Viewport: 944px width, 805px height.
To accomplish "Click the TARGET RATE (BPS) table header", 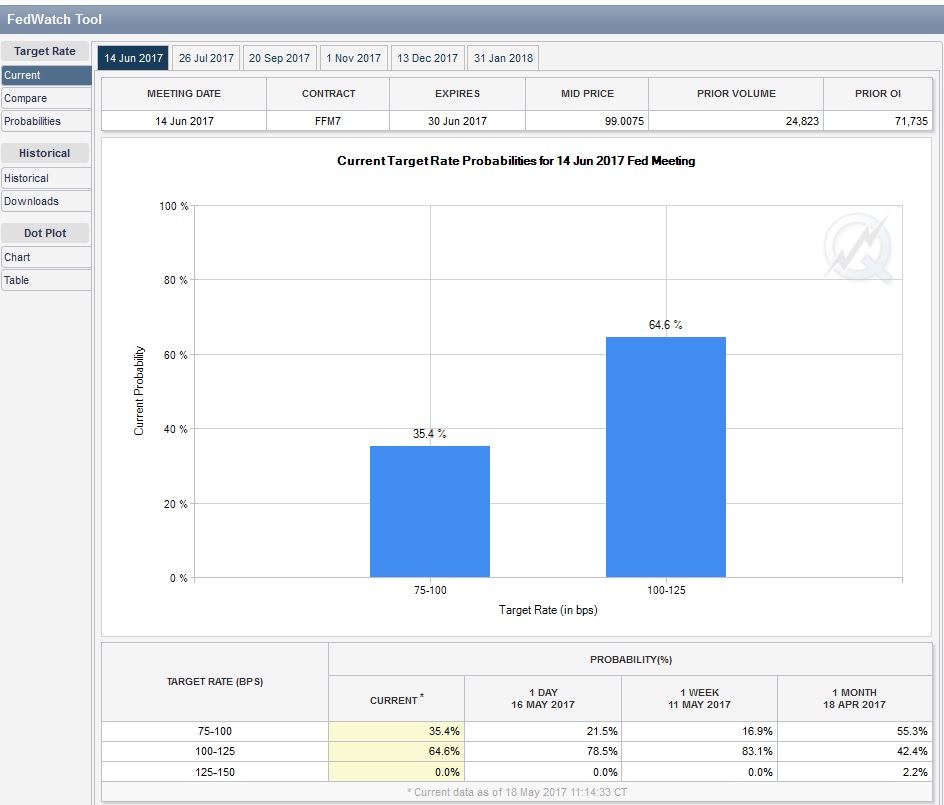I will [x=215, y=682].
